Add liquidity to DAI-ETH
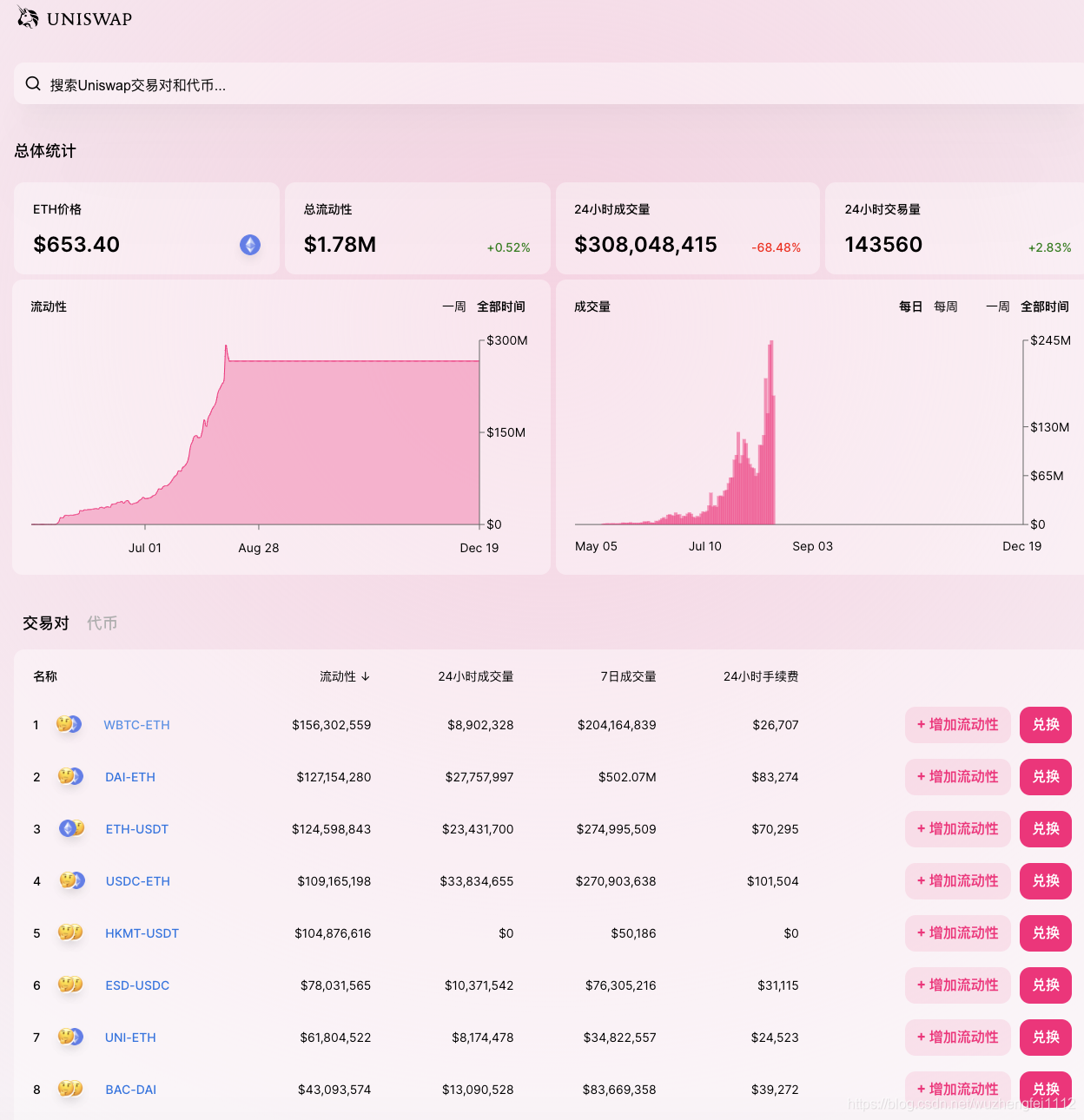 (958, 777)
